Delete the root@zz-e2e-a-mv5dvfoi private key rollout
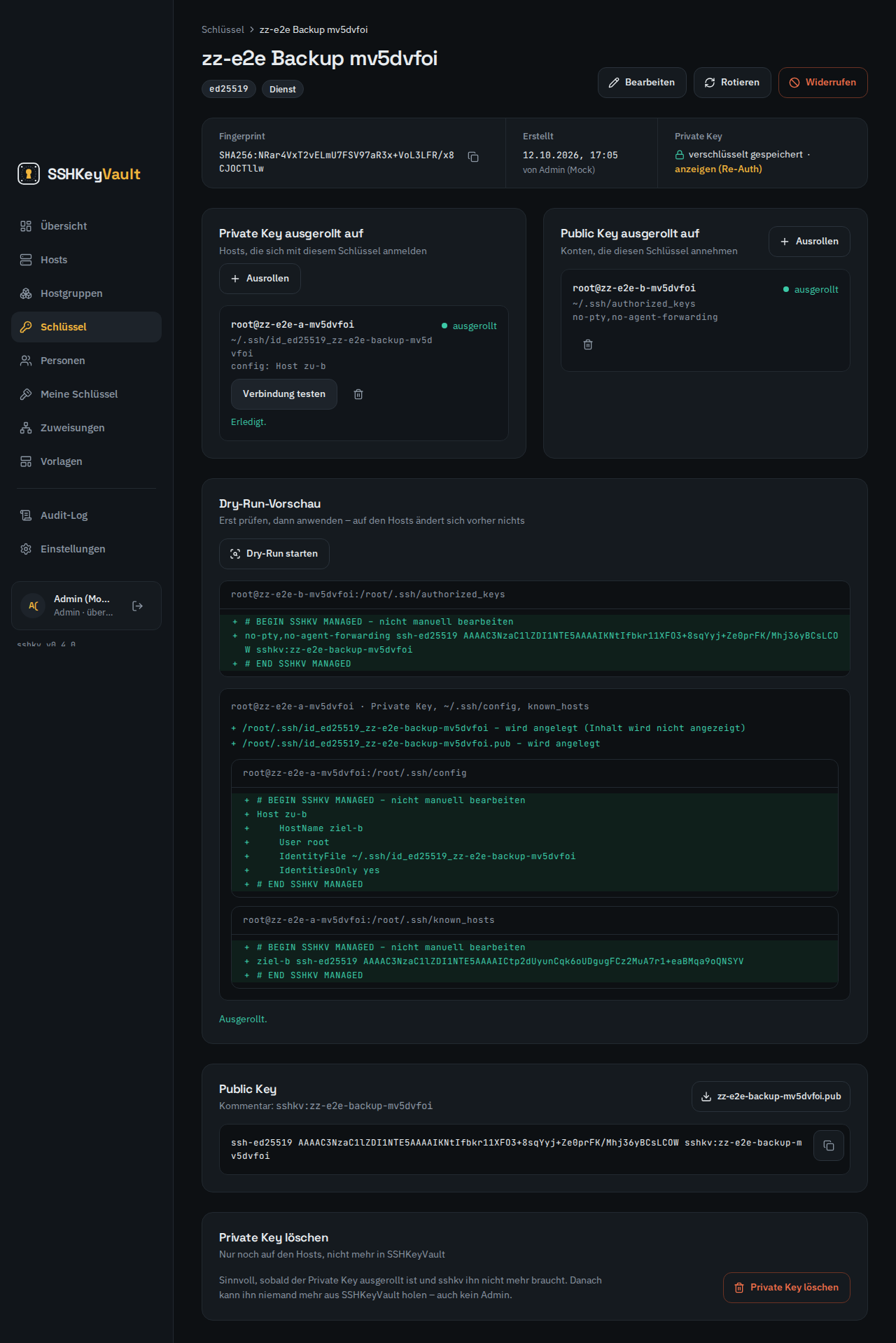Image resolution: width=896 pixels, height=1343 pixels. pos(358,394)
